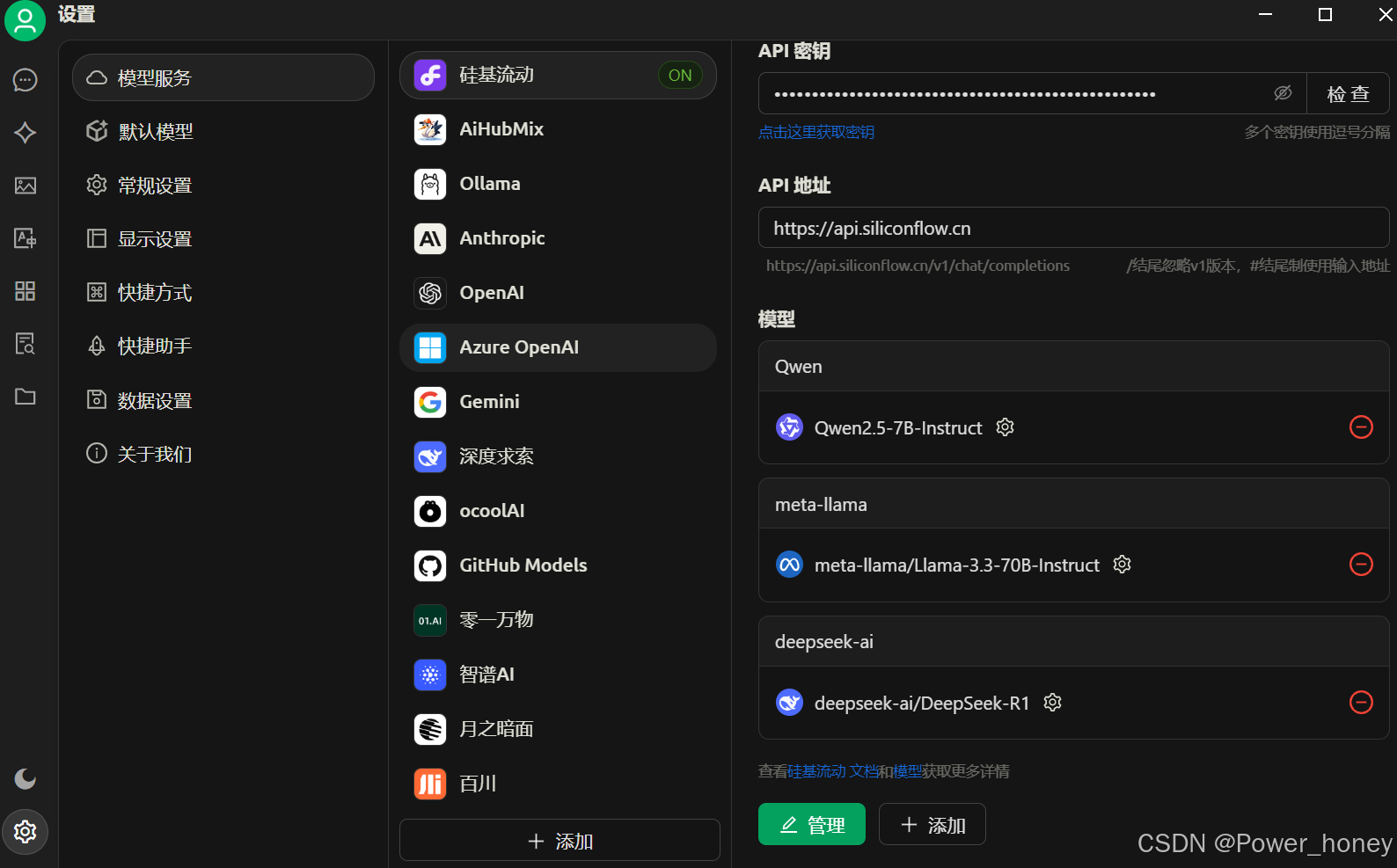Open the knowledge base sidebar icon
This screenshot has width=1397, height=868.
pyautogui.click(x=26, y=344)
